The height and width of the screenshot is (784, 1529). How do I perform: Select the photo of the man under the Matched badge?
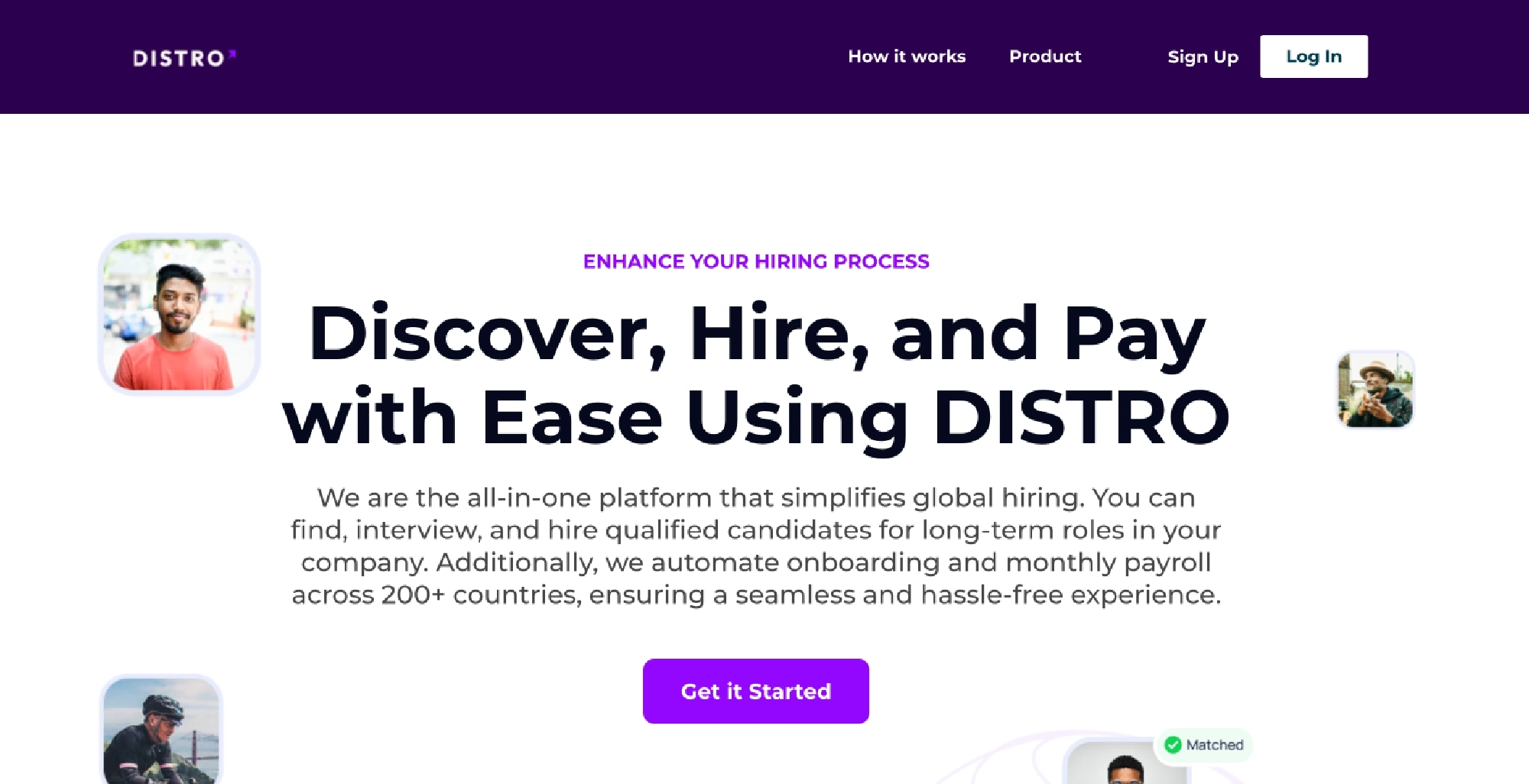[1124, 768]
